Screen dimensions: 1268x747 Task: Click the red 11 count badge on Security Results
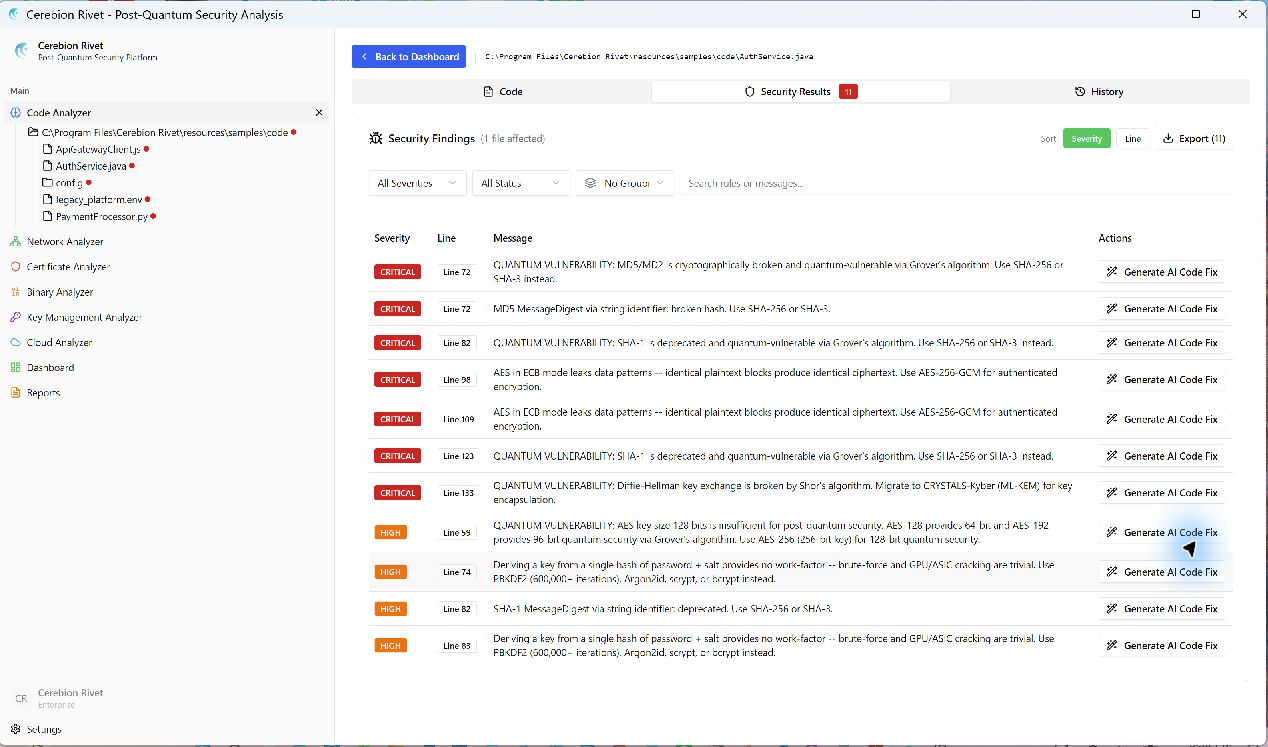point(848,92)
